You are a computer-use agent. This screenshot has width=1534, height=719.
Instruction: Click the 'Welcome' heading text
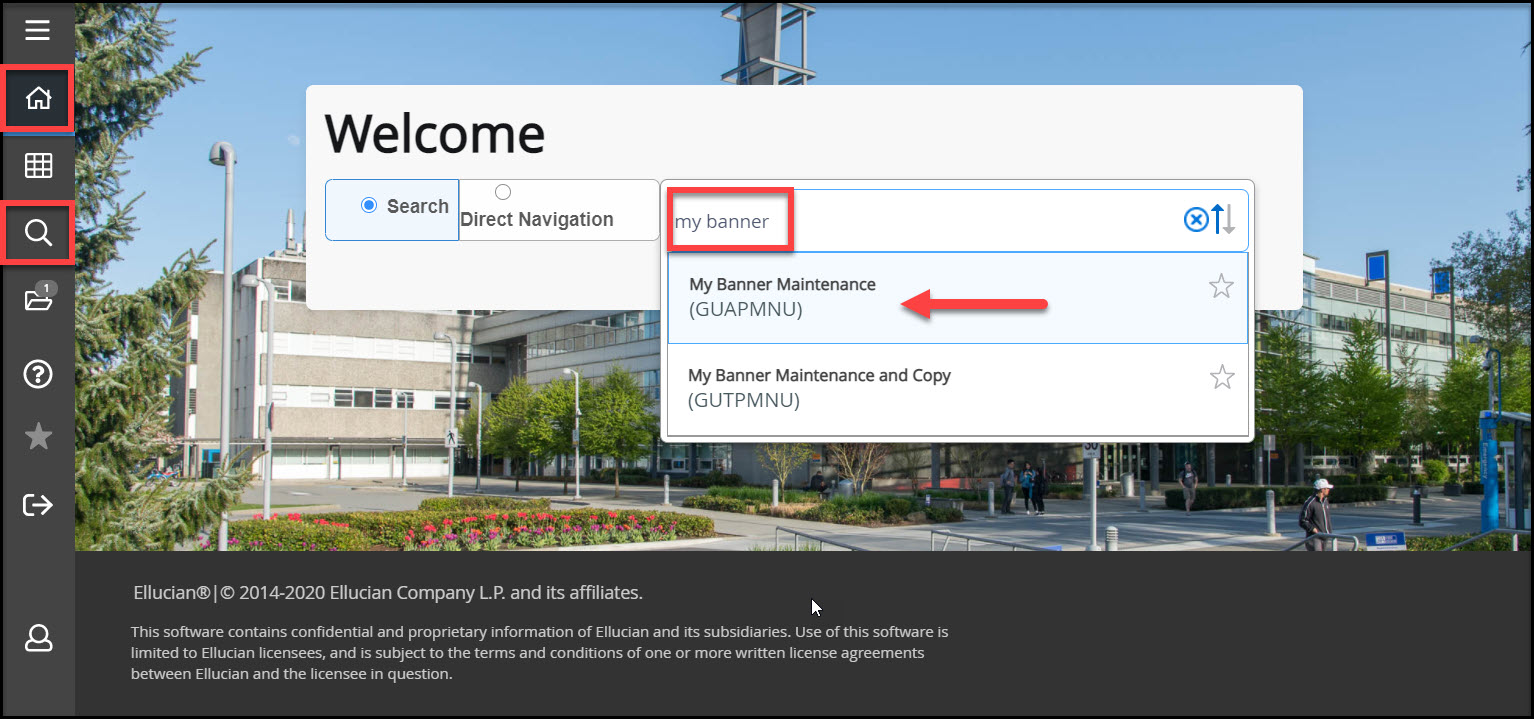435,133
